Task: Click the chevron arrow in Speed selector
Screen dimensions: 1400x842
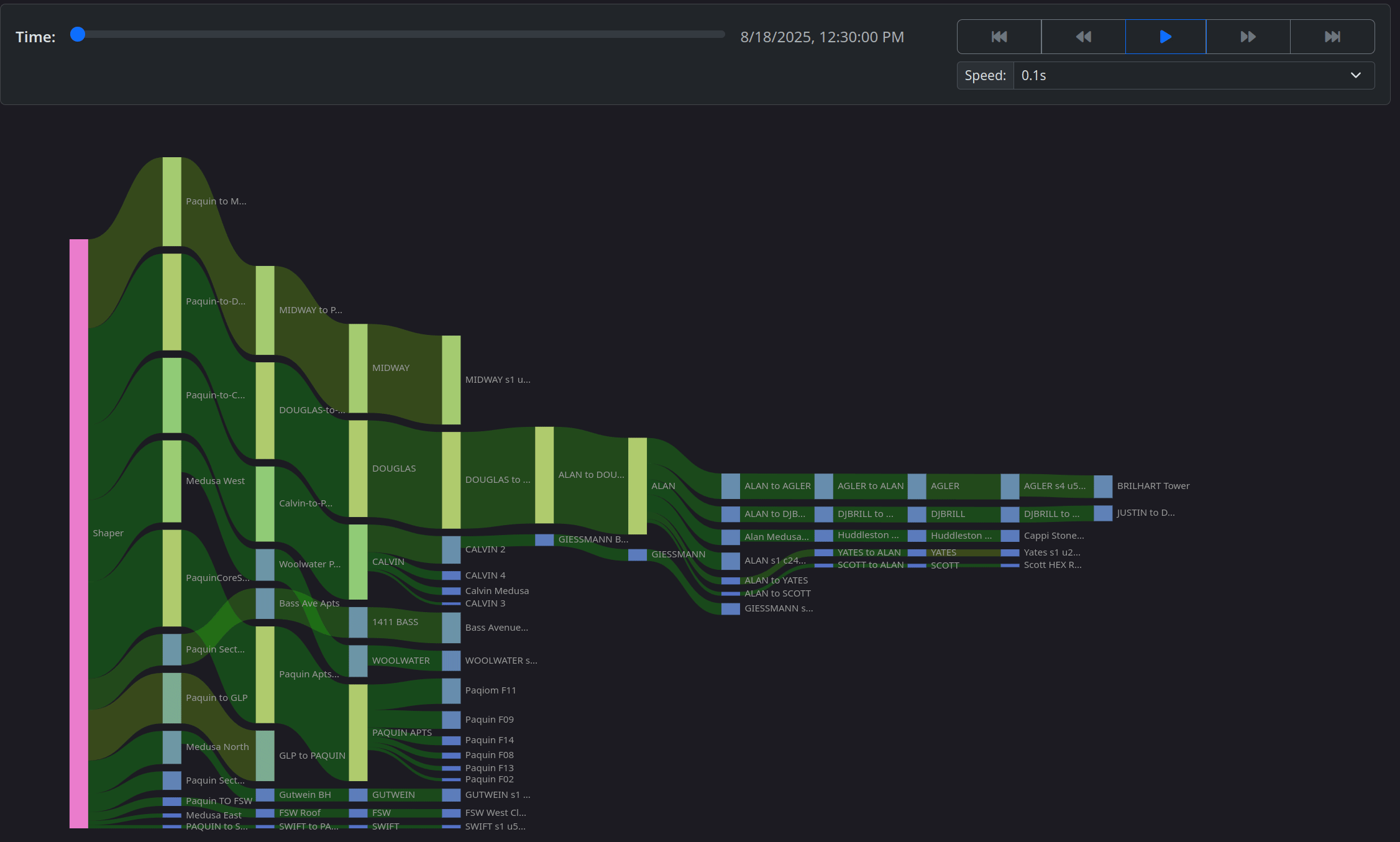Action: [x=1355, y=76]
